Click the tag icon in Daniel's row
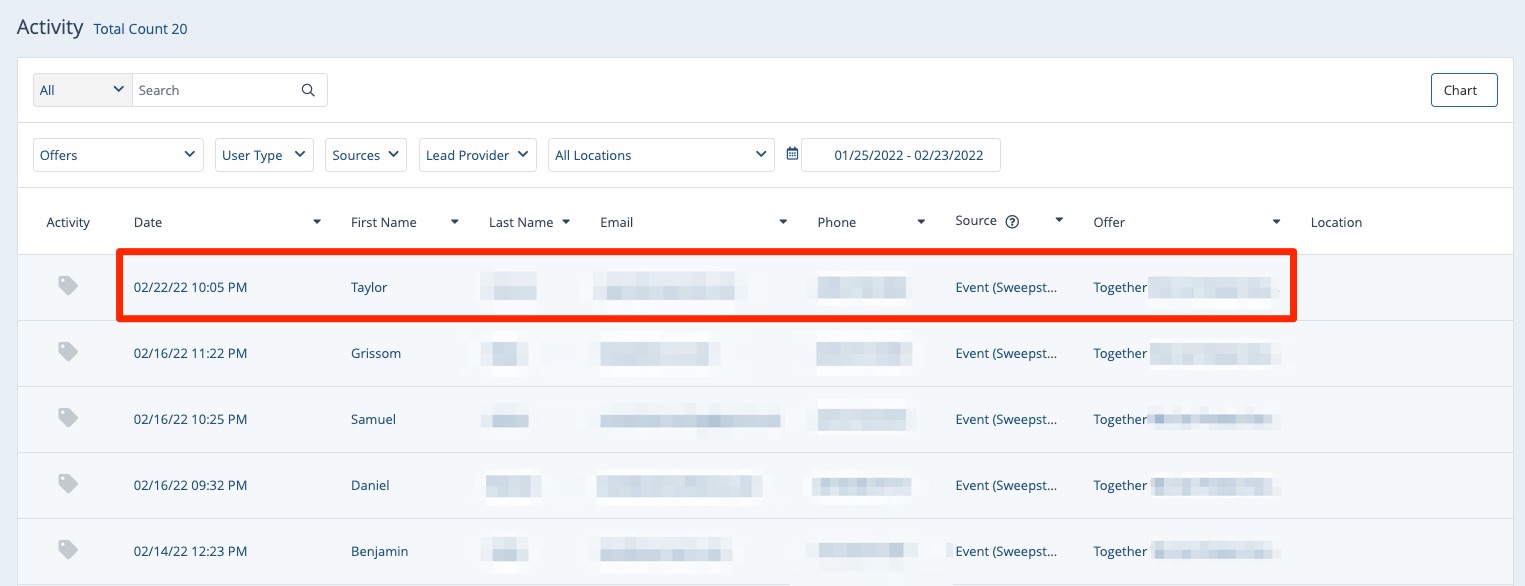This screenshot has width=1525, height=586. click(x=68, y=484)
